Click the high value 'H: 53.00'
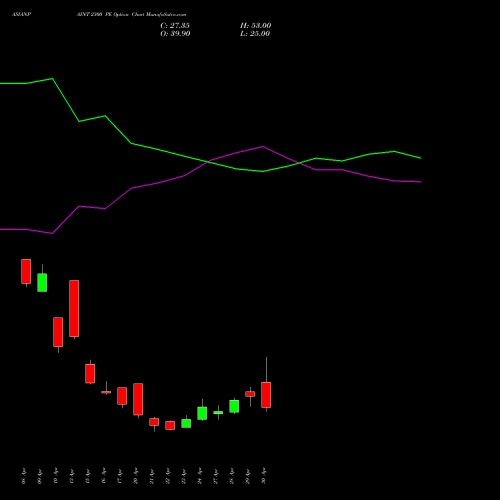 [x=255, y=26]
